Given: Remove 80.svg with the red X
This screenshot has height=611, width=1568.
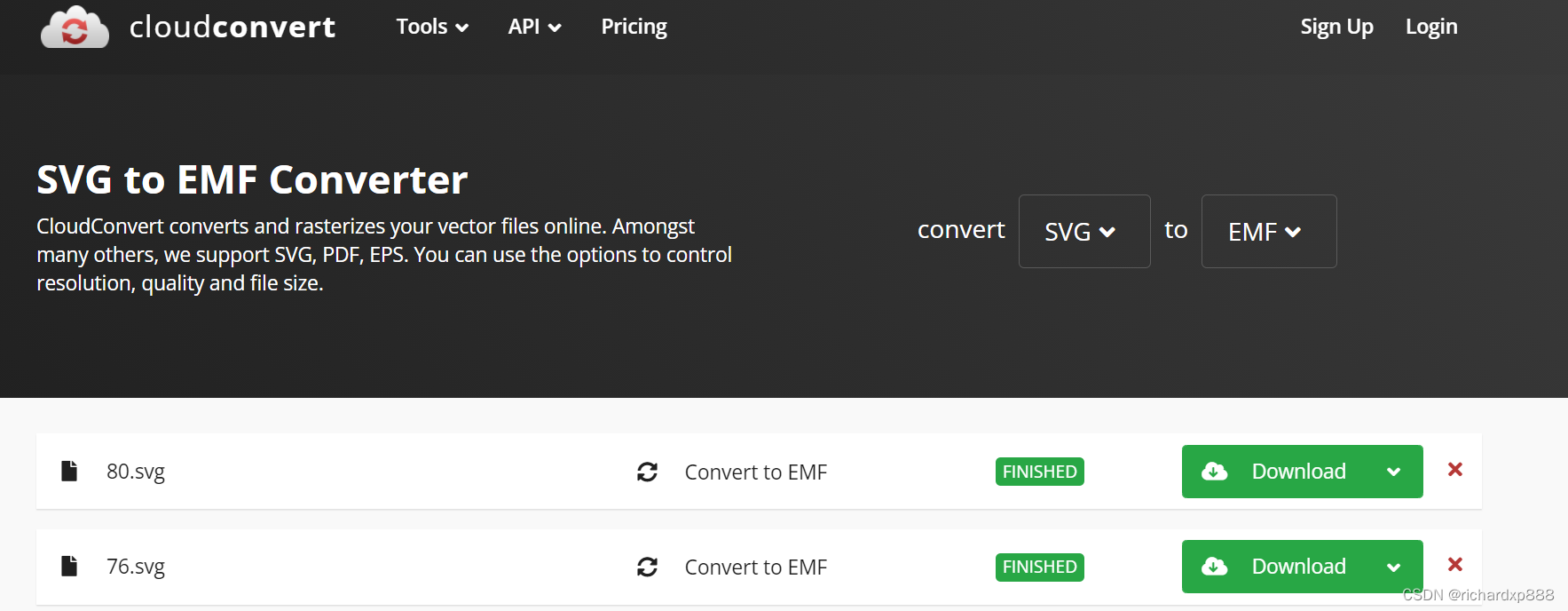Looking at the screenshot, I should (1455, 469).
